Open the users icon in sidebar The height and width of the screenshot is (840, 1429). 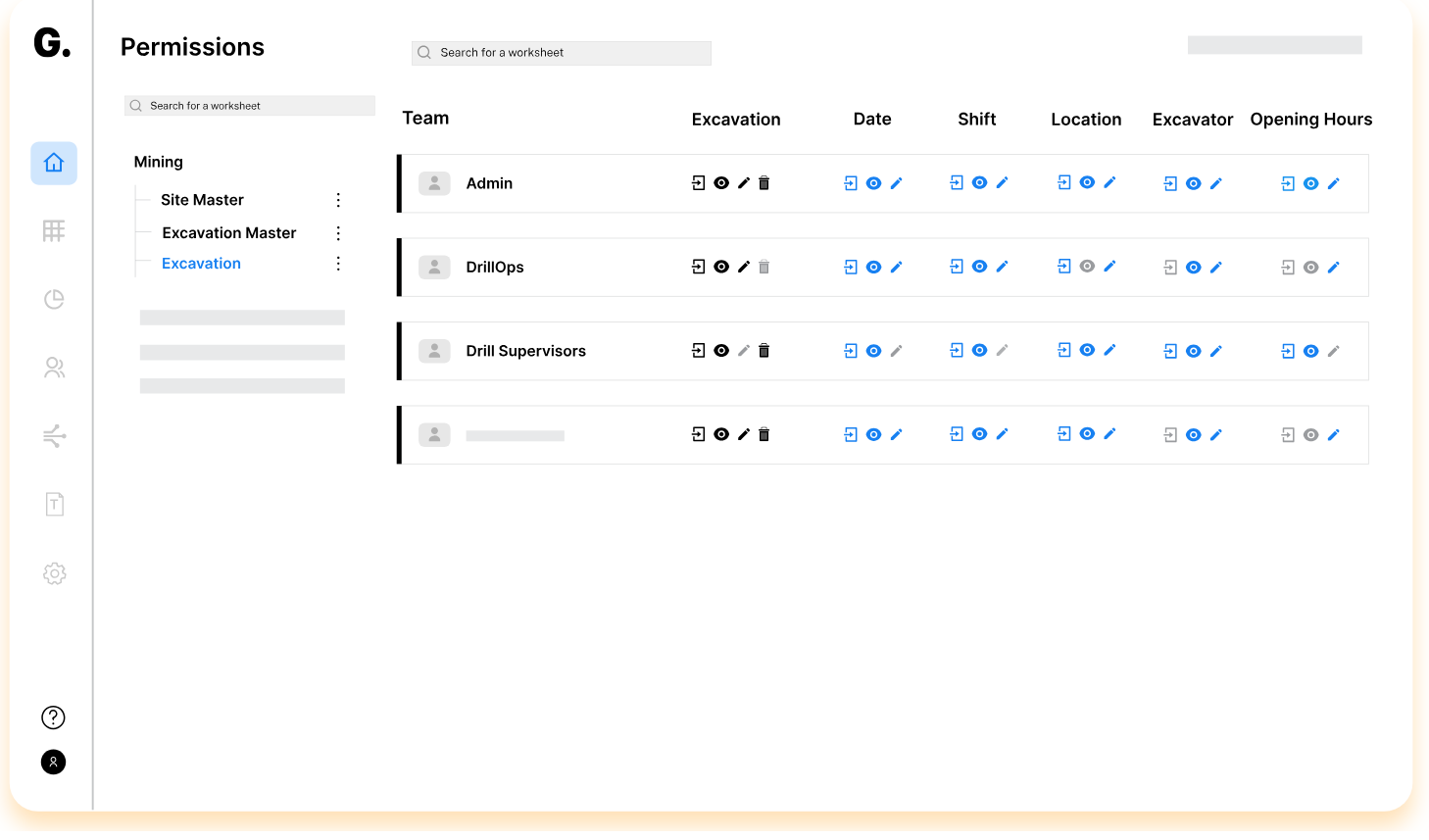54,368
